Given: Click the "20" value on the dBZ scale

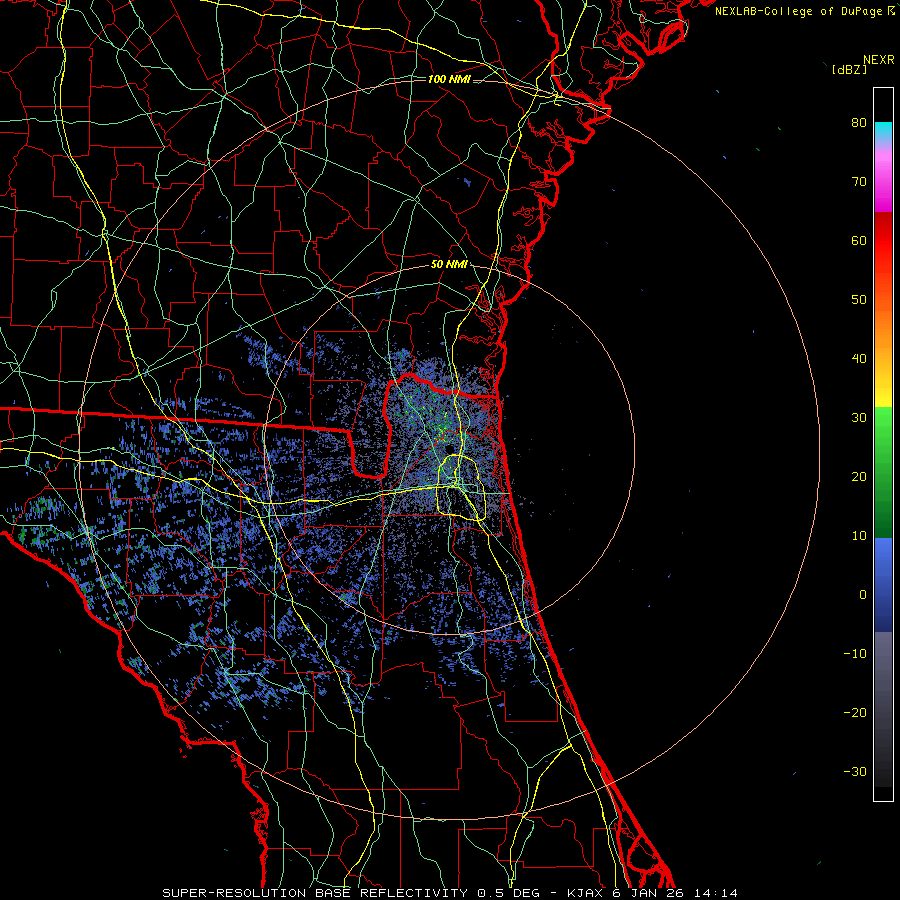Looking at the screenshot, I should click(x=859, y=477).
